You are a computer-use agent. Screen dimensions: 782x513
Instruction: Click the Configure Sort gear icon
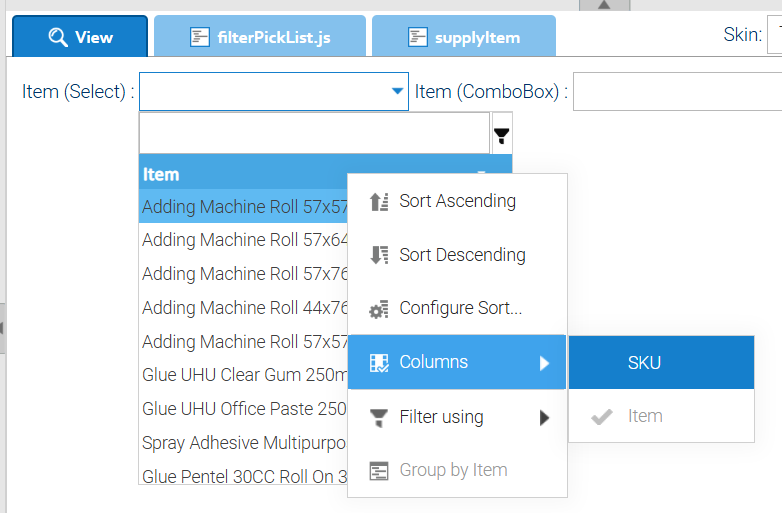(379, 309)
